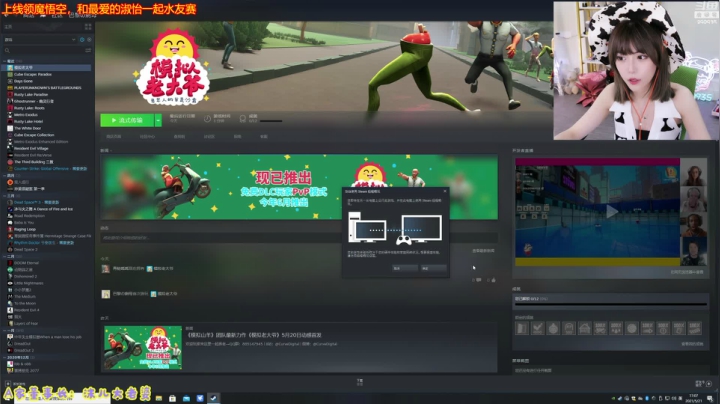Screen dimensions: 720x404
Task: Collapse the 最近 category
Action: tap(5, 61)
